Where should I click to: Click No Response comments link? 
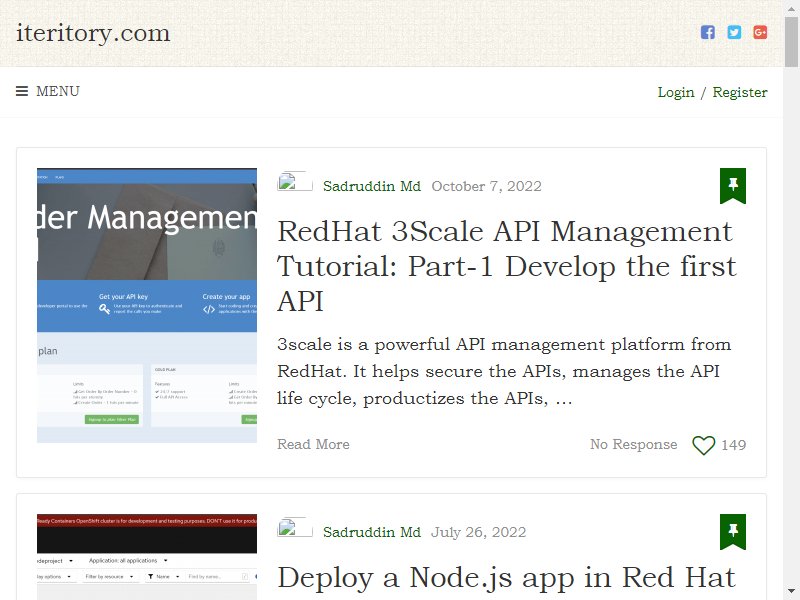[x=634, y=444]
